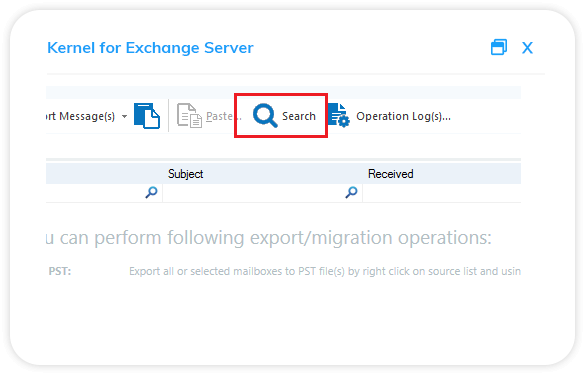Restore the window with overlapping squares icon
Image resolution: width=585 pixels, height=375 pixels.
(499, 47)
